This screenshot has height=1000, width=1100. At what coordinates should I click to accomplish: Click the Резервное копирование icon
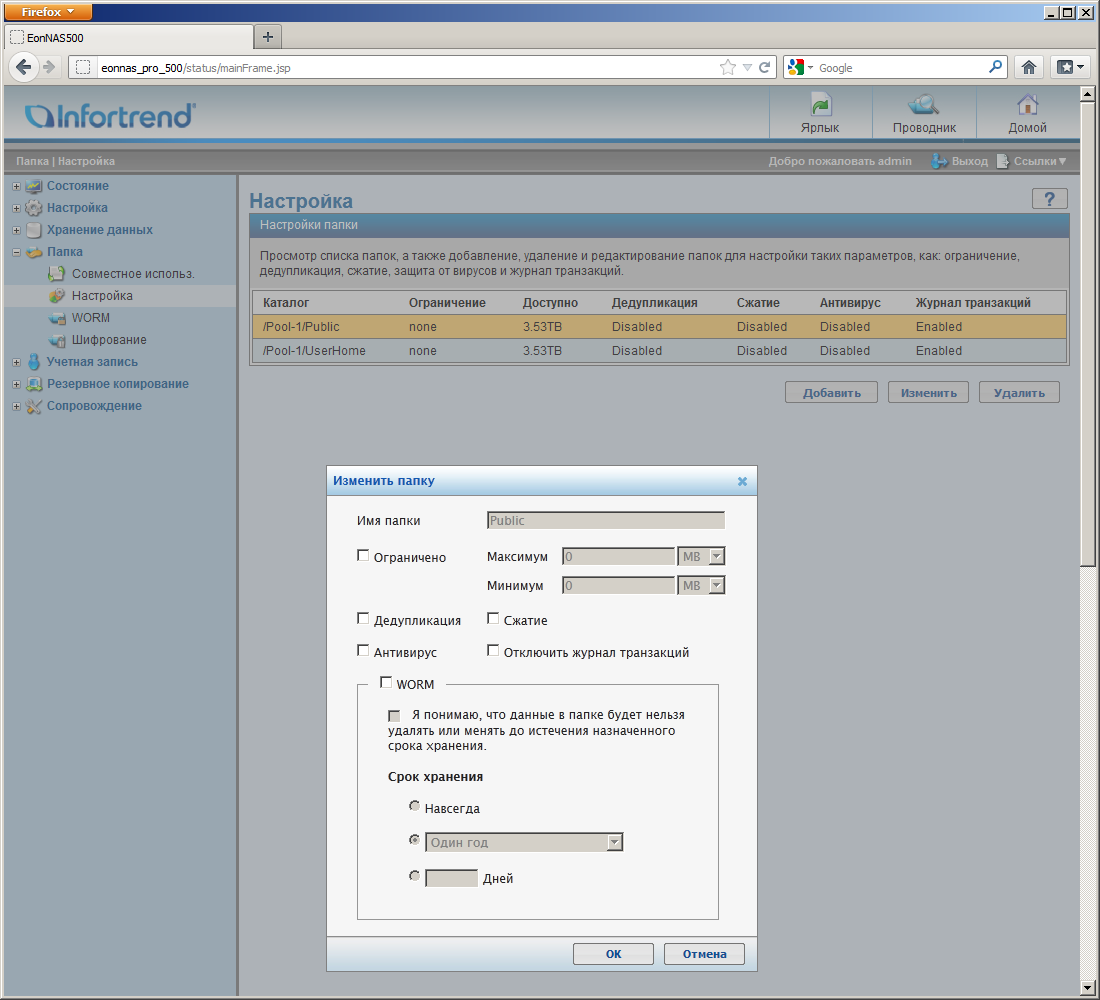pos(34,384)
